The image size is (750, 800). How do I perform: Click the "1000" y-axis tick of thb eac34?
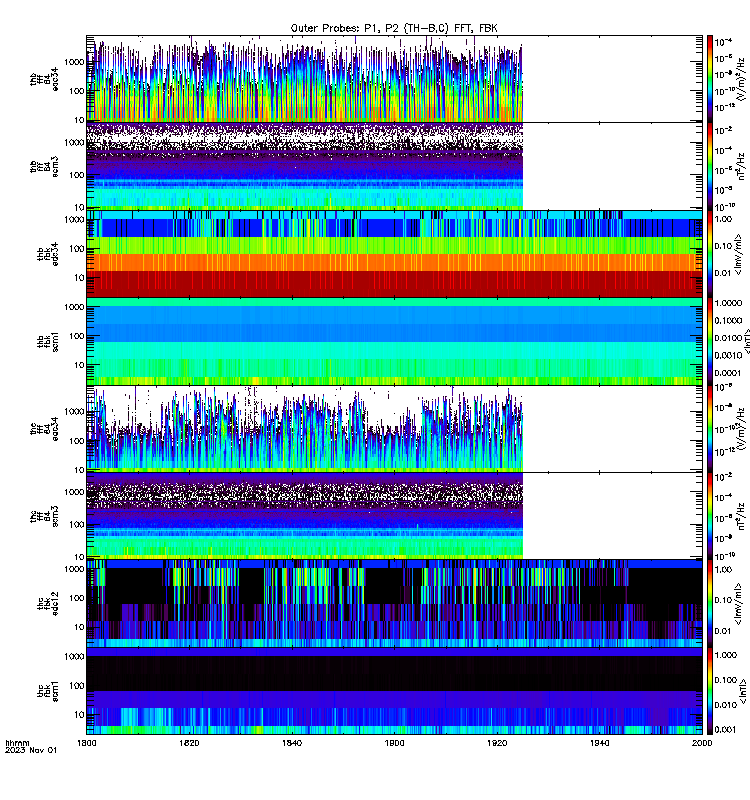(74, 62)
